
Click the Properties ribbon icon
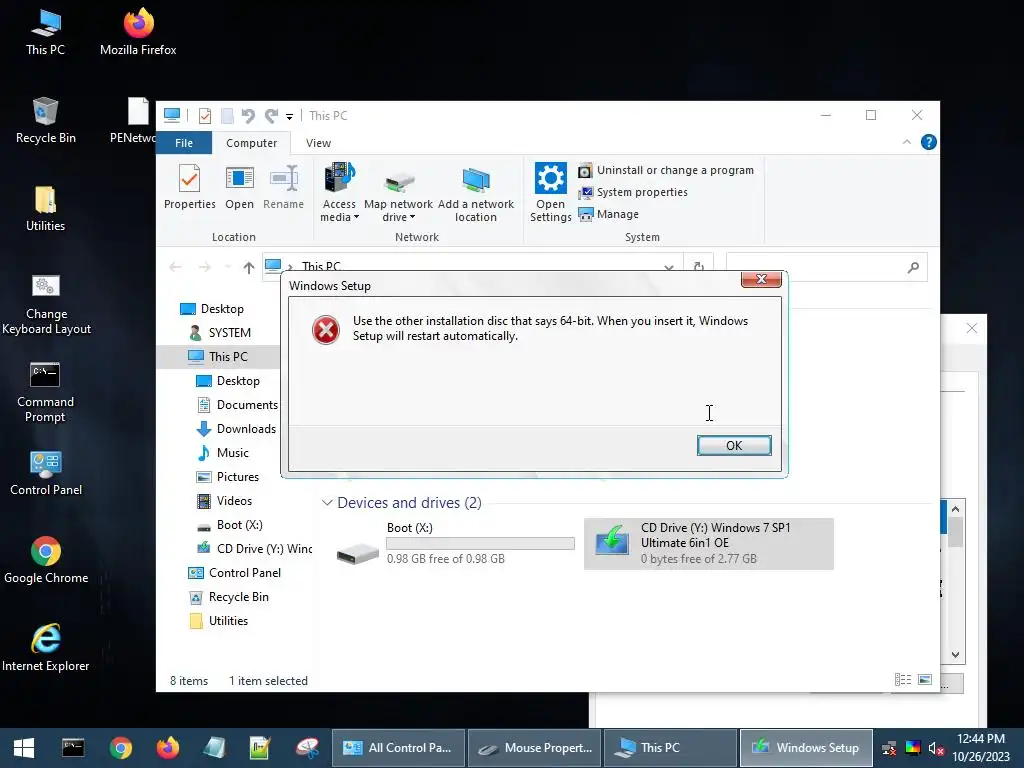click(189, 187)
